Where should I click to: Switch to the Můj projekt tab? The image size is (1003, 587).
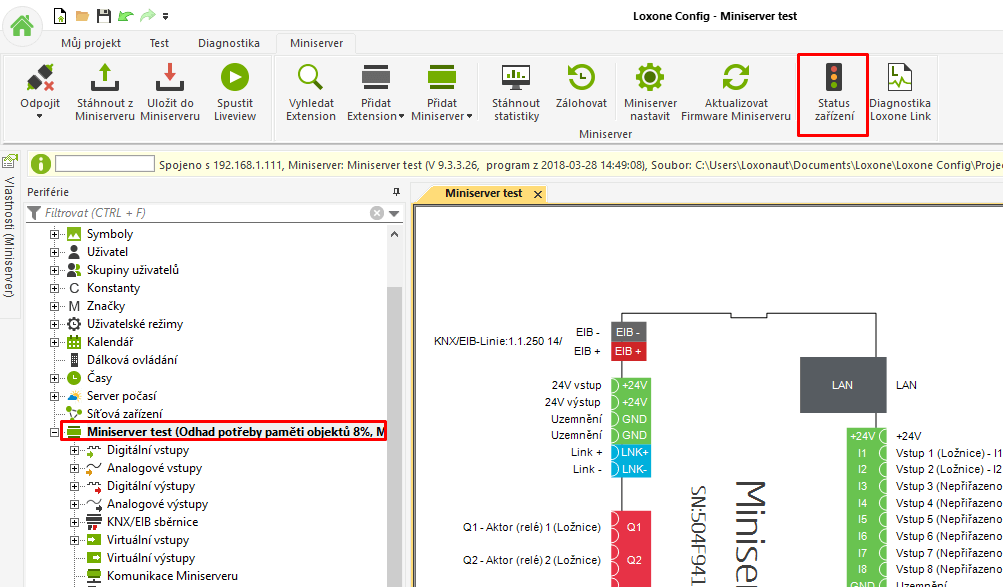point(91,43)
